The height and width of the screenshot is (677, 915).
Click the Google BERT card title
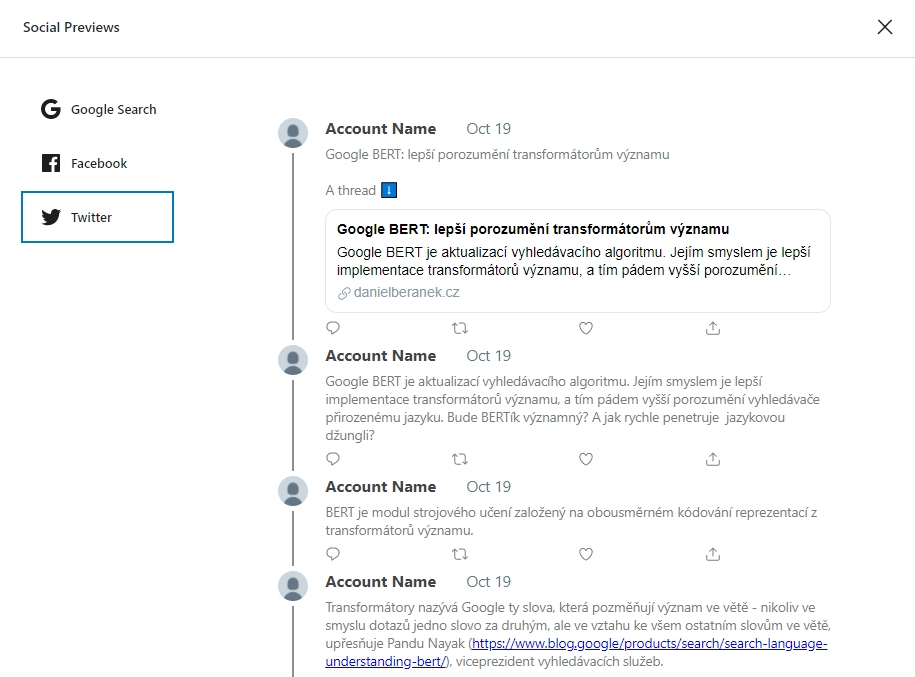click(532, 229)
